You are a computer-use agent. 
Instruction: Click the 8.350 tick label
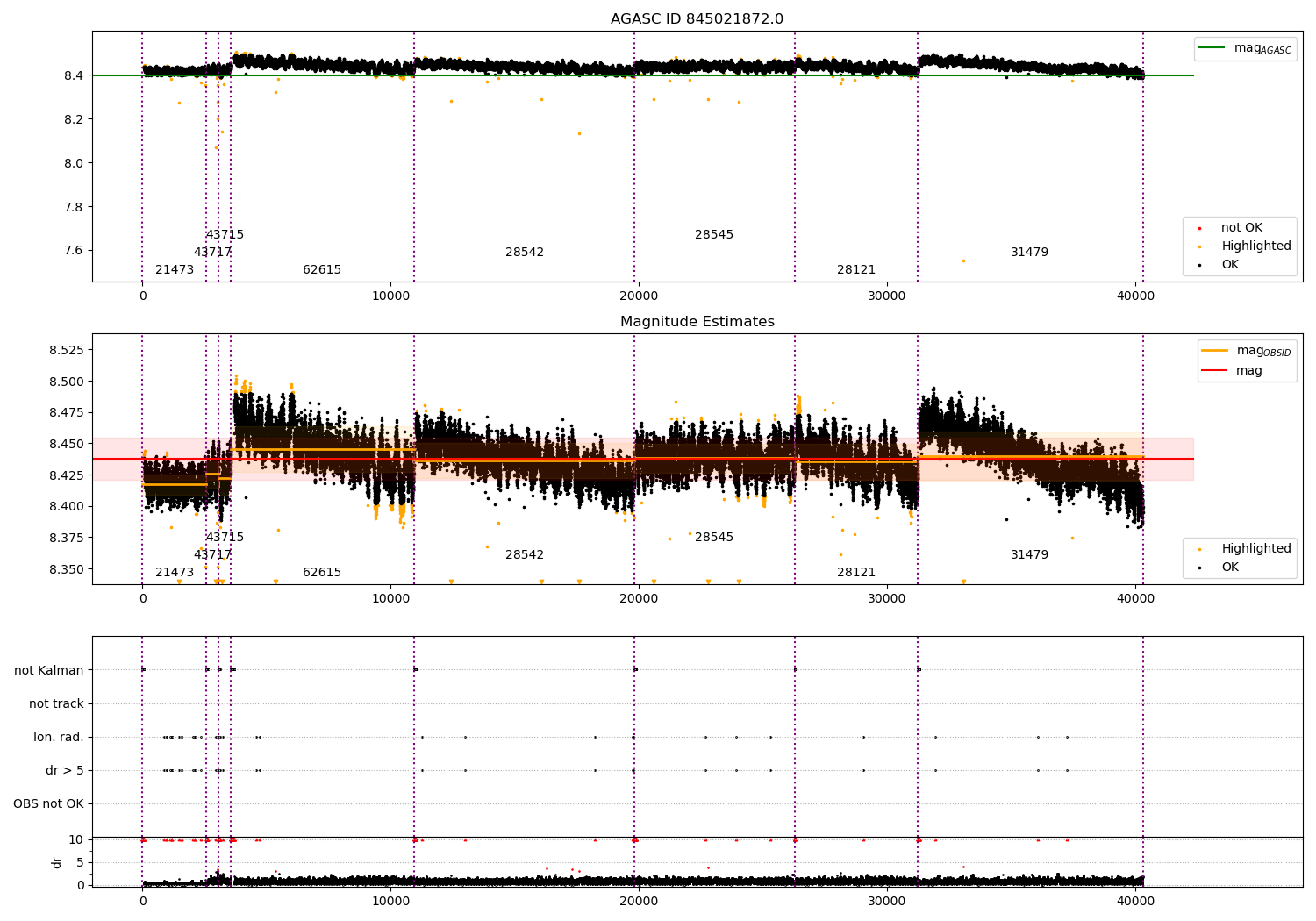point(68,569)
